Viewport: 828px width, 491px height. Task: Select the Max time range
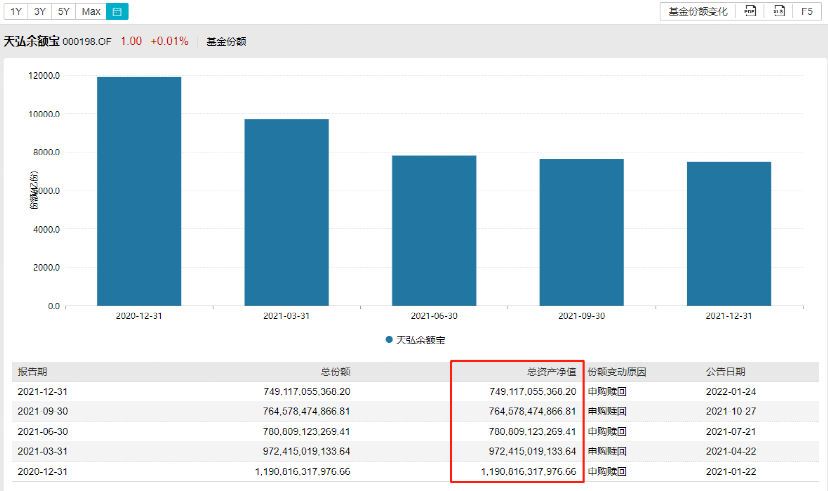click(x=91, y=12)
